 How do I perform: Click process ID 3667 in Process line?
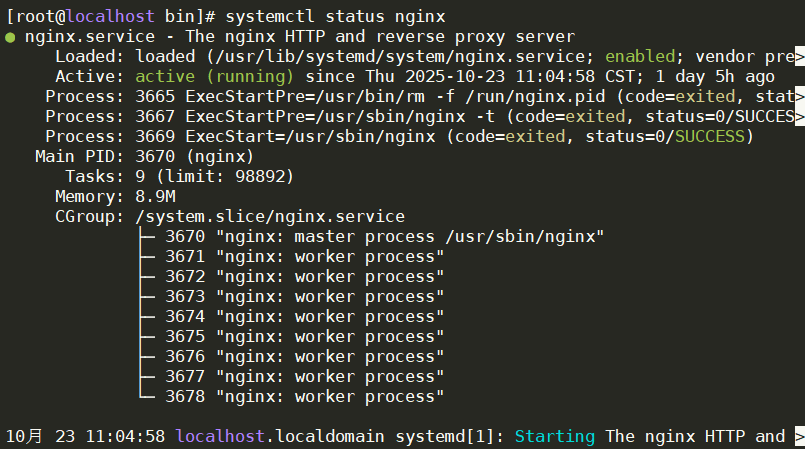tap(155, 116)
